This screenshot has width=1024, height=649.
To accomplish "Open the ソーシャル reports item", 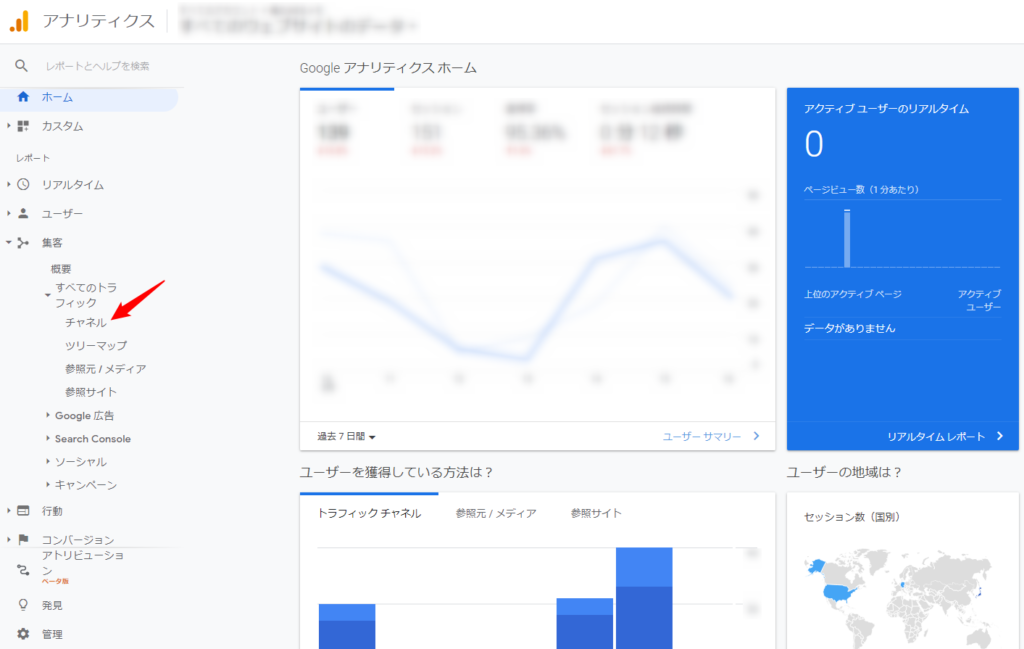I will (x=81, y=462).
